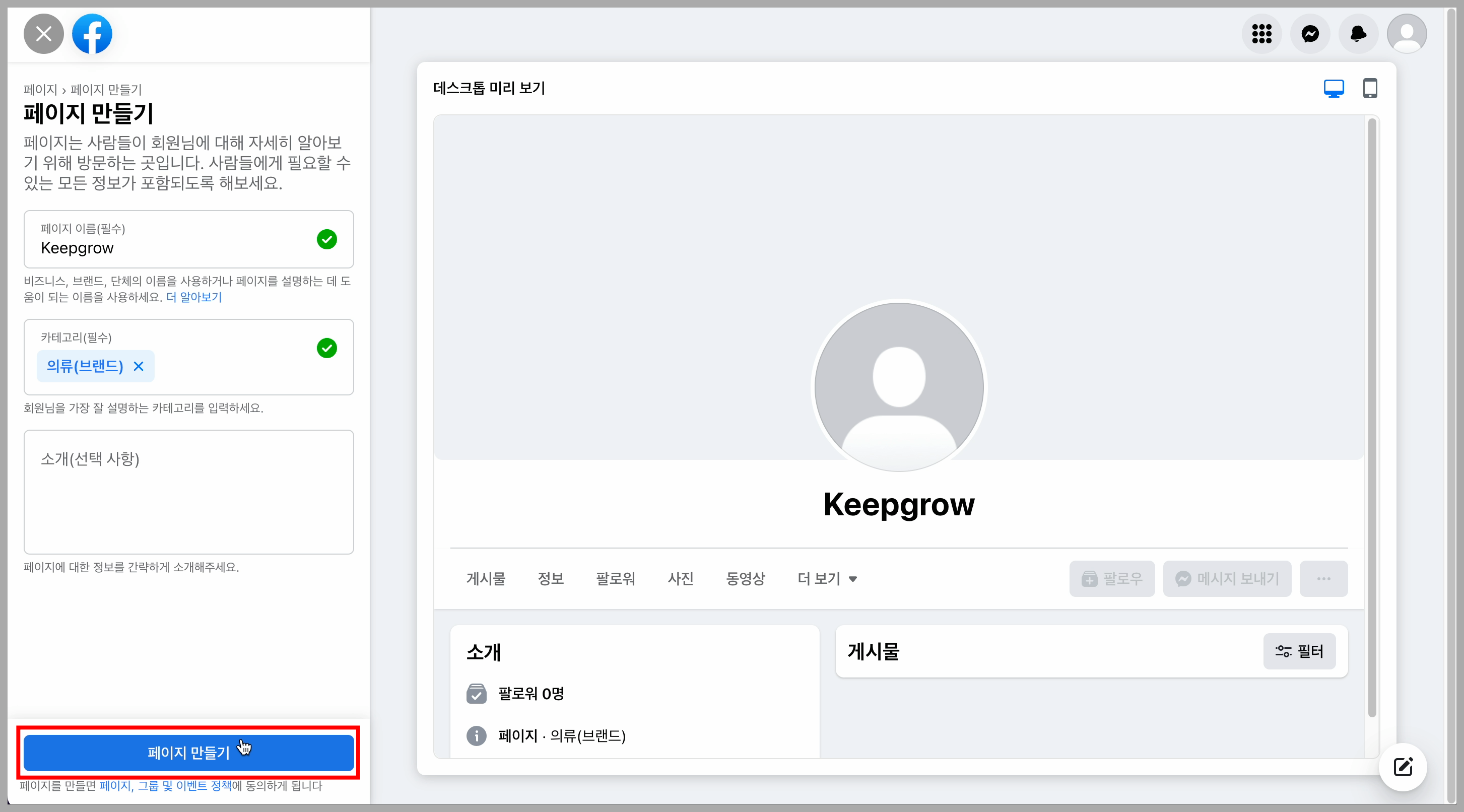Viewport: 1464px width, 812px height.
Task: Open the apps grid menu
Action: 1261,34
